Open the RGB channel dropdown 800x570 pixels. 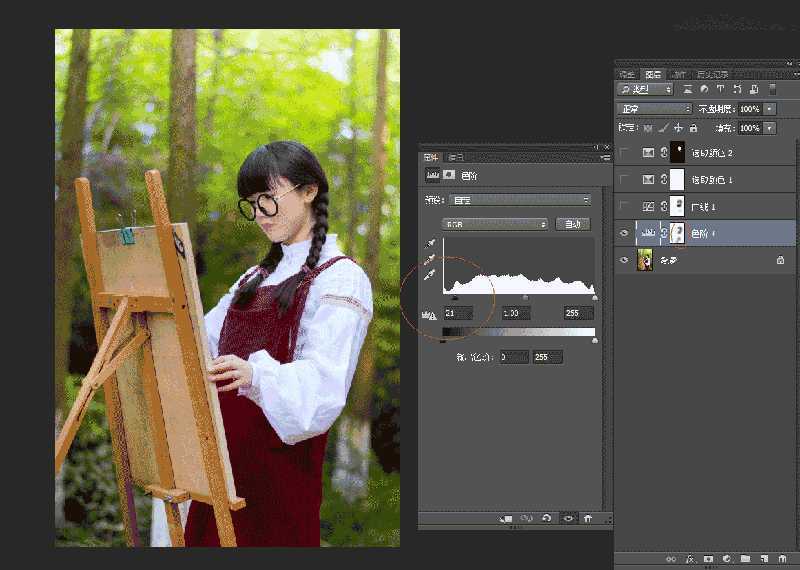click(496, 224)
